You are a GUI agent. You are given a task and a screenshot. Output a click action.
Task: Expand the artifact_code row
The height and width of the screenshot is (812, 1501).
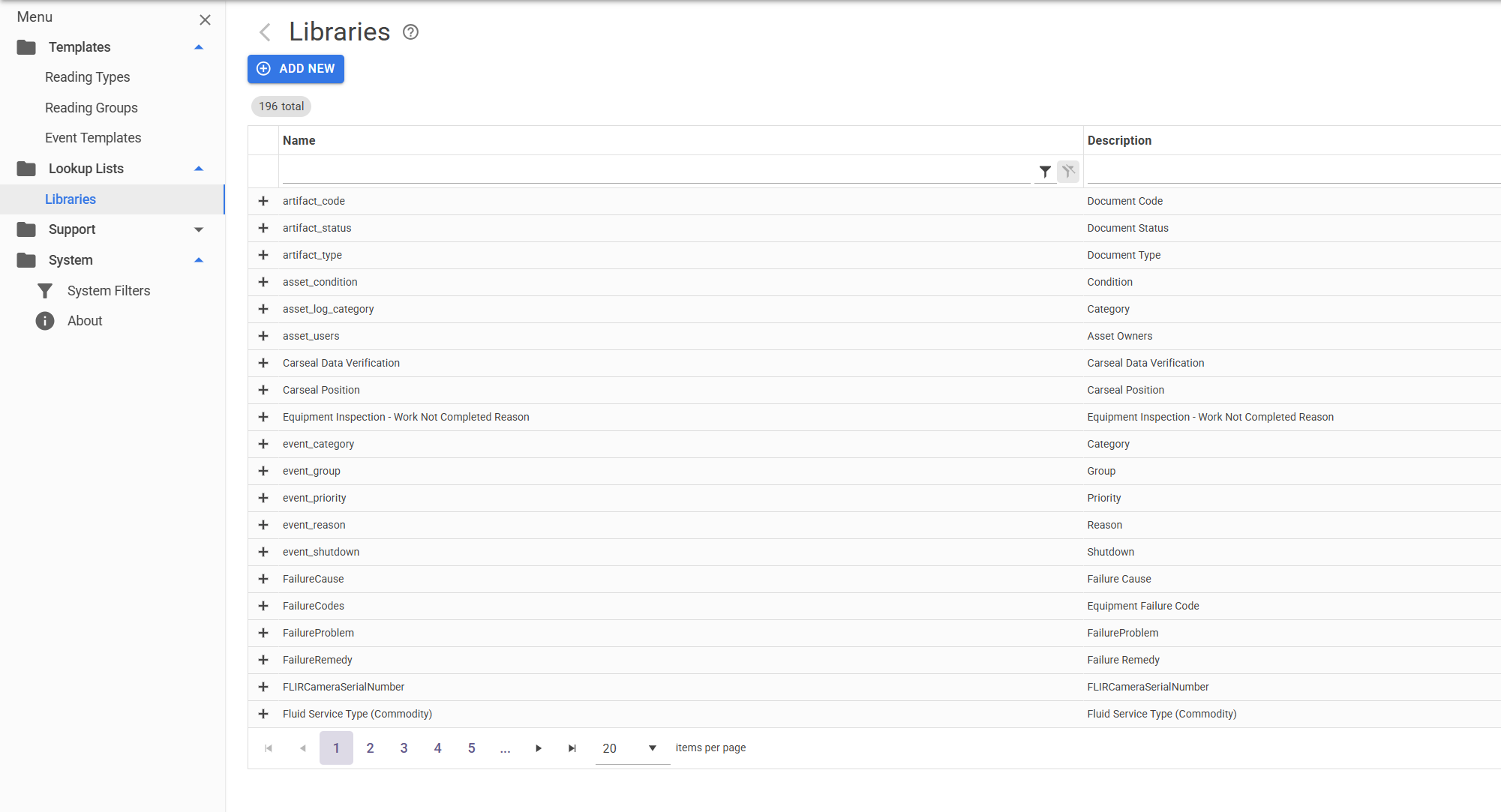[x=263, y=201]
